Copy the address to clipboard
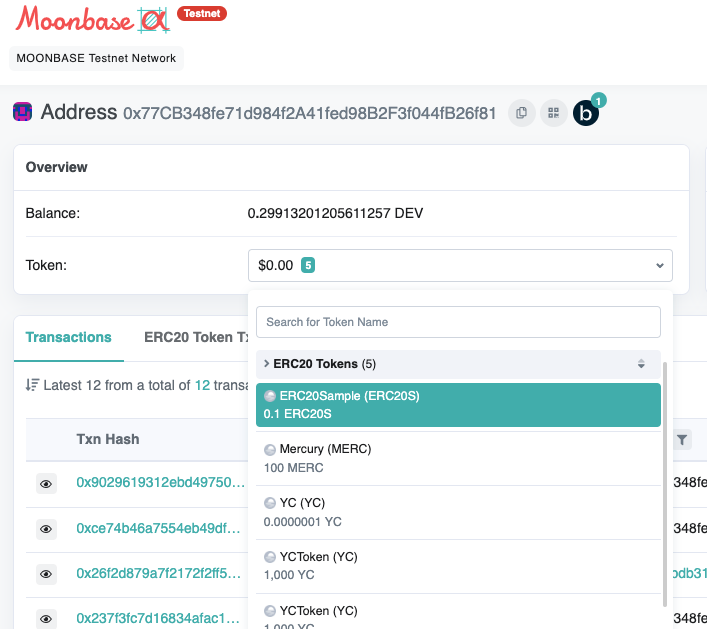The image size is (707, 629). [x=522, y=113]
